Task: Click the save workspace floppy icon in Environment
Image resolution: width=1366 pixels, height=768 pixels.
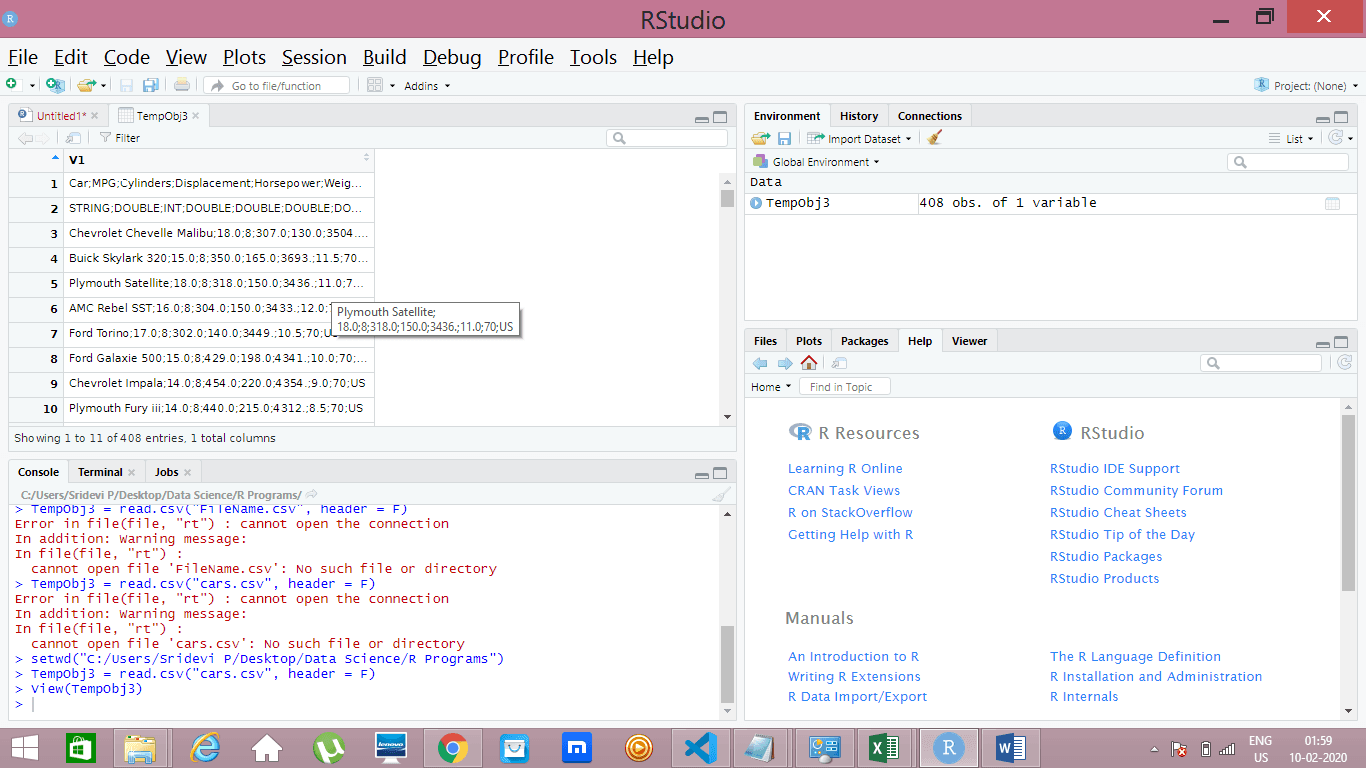Action: pos(785,139)
